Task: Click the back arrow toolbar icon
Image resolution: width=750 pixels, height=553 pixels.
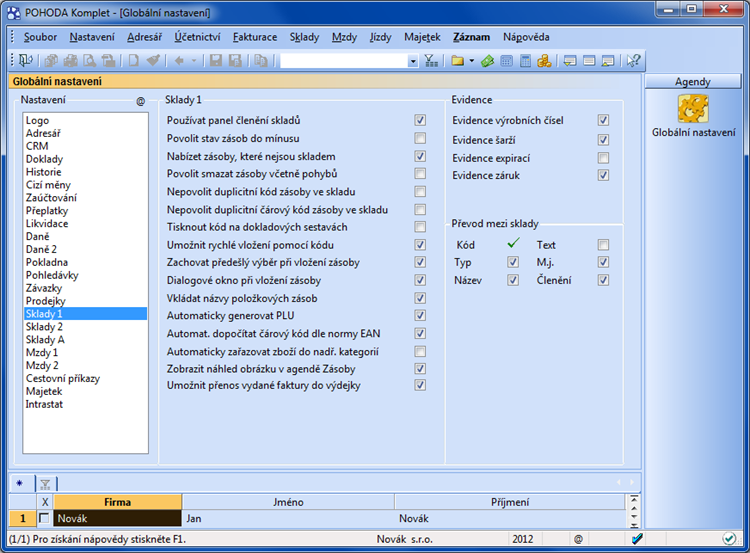Action: [x=179, y=60]
